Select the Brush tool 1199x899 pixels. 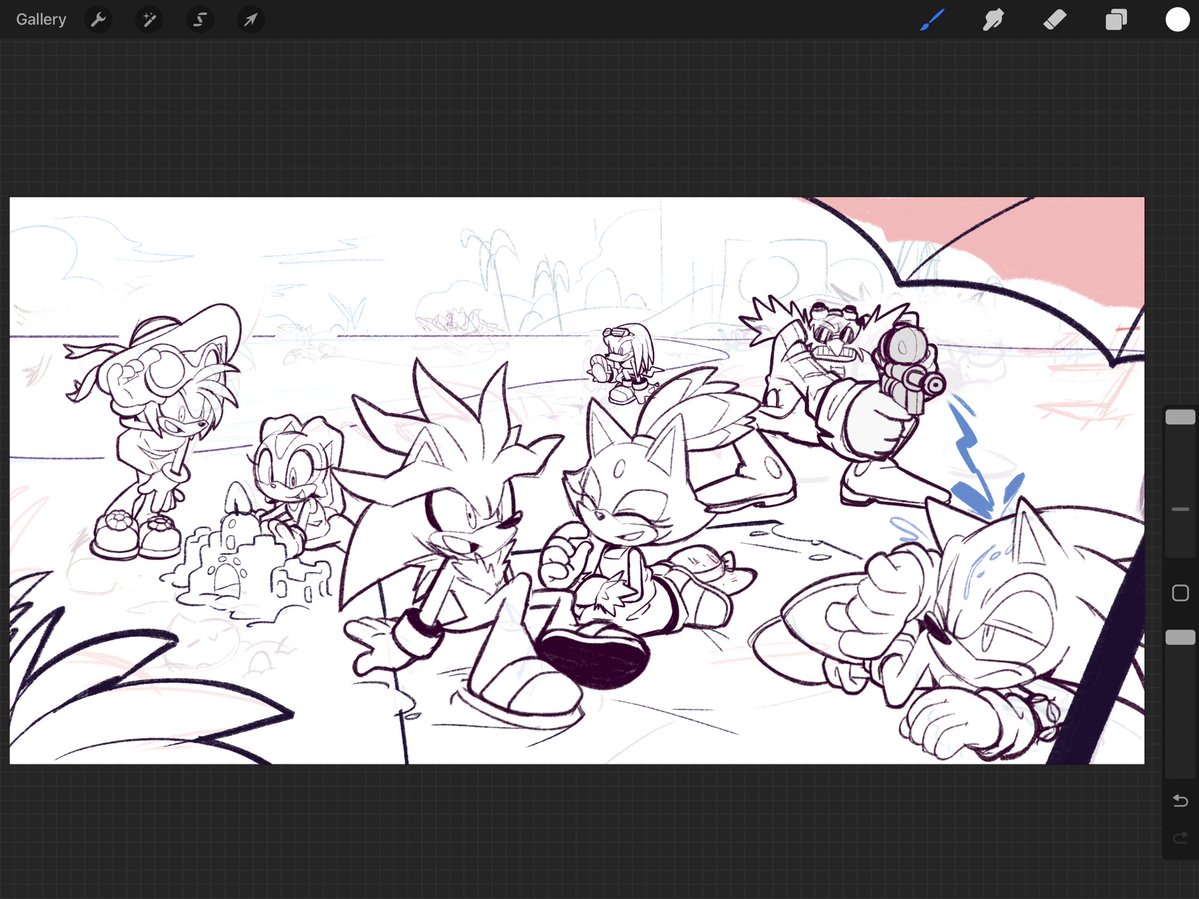(x=932, y=19)
